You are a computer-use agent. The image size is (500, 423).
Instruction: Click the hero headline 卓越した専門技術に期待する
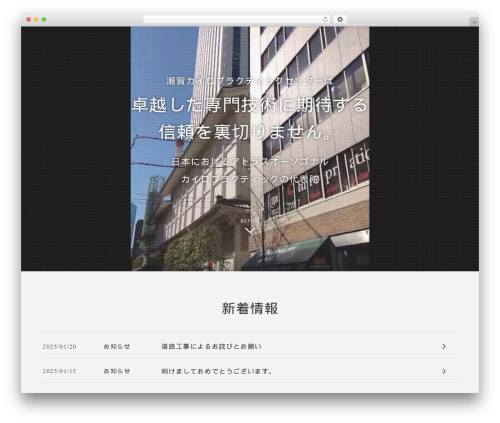[x=250, y=105]
